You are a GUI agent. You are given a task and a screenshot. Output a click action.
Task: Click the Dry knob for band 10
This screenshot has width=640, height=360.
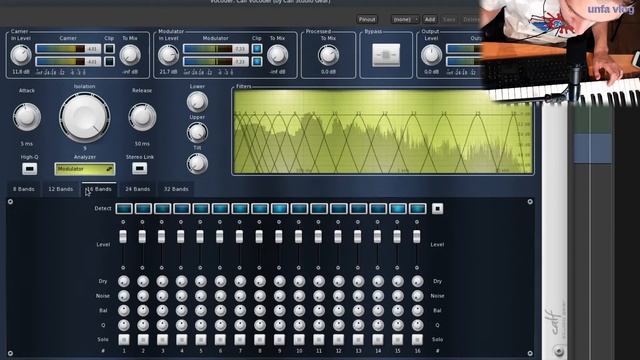[x=299, y=281]
